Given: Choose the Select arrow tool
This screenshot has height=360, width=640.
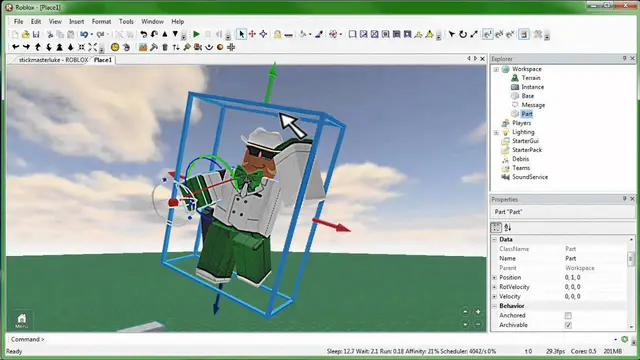Looking at the screenshot, I should click(241, 34).
